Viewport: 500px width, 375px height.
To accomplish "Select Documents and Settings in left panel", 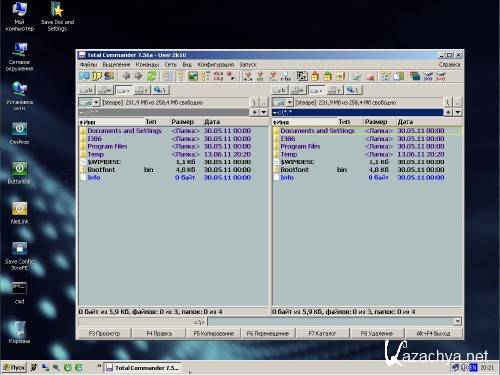I will click(174, 131).
